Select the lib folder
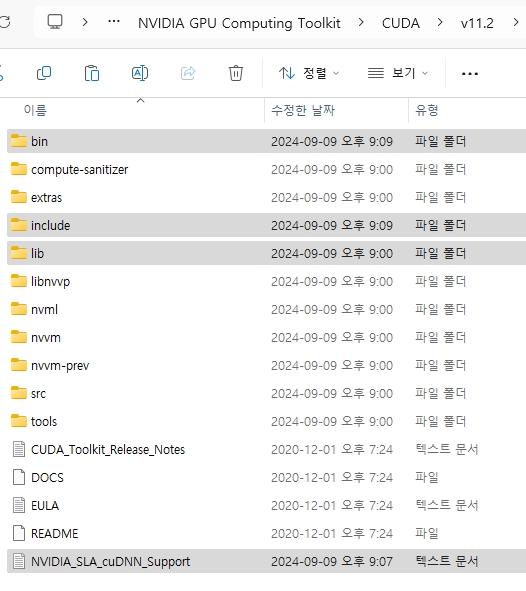 (266, 253)
